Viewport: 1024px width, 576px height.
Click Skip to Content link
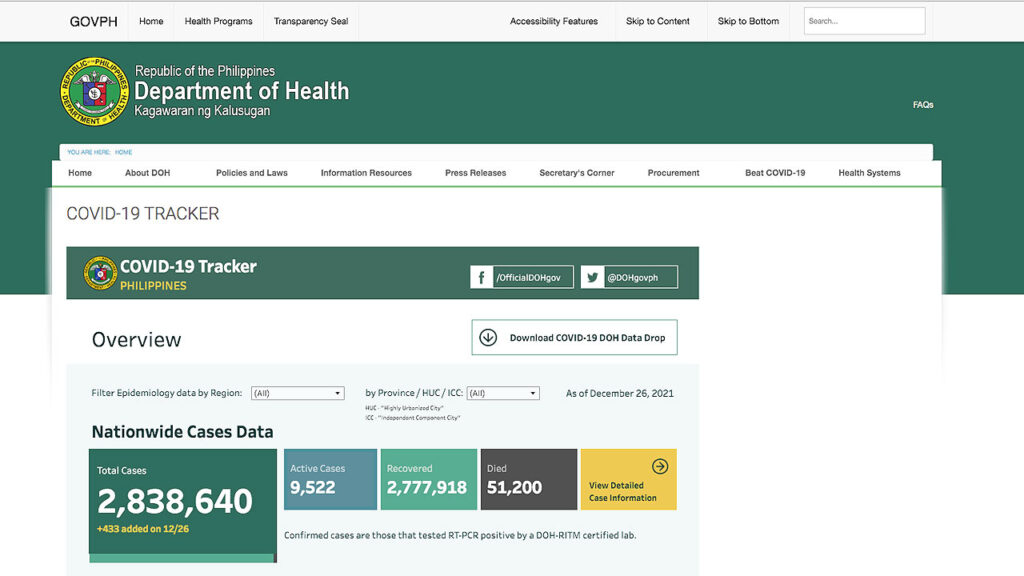click(x=658, y=21)
